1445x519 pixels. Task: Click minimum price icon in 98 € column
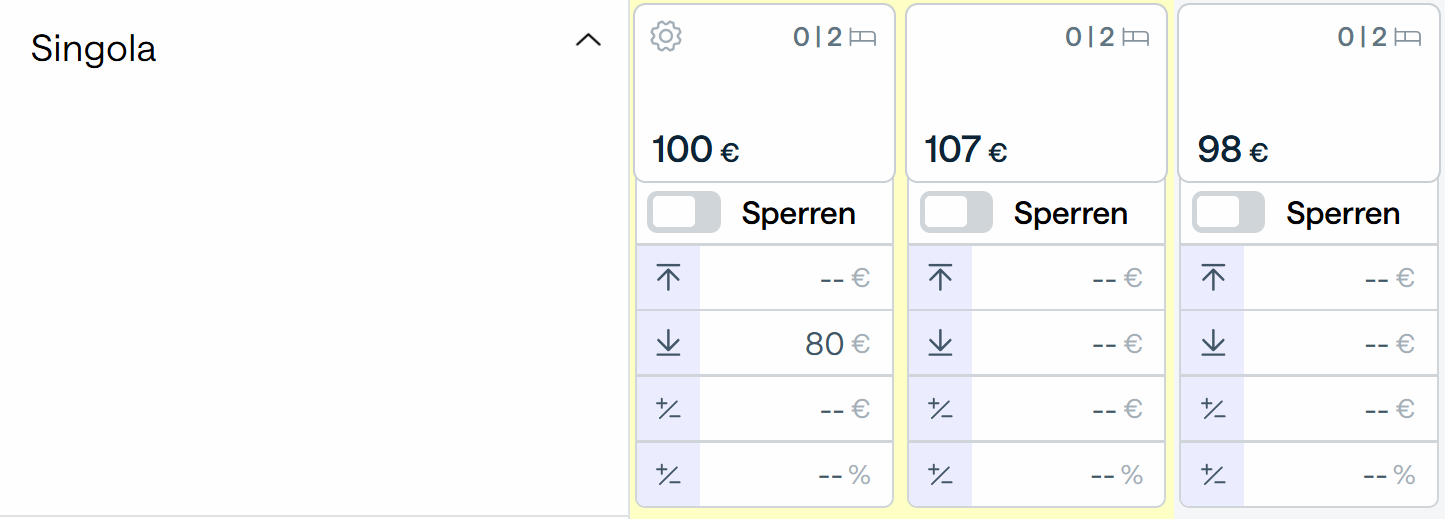pos(1213,343)
